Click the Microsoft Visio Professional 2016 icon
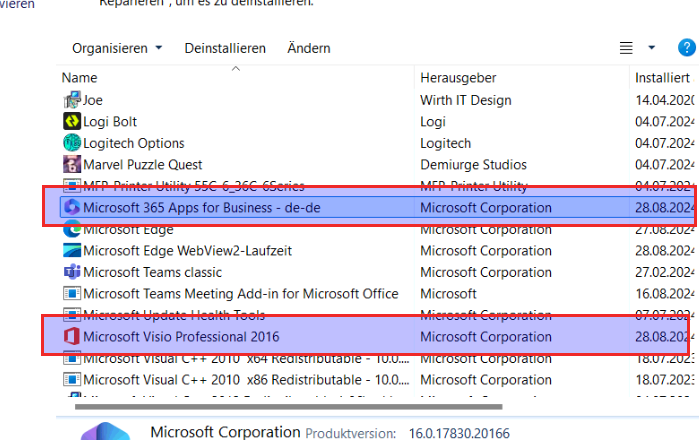The width and height of the screenshot is (699, 440). click(x=71, y=337)
